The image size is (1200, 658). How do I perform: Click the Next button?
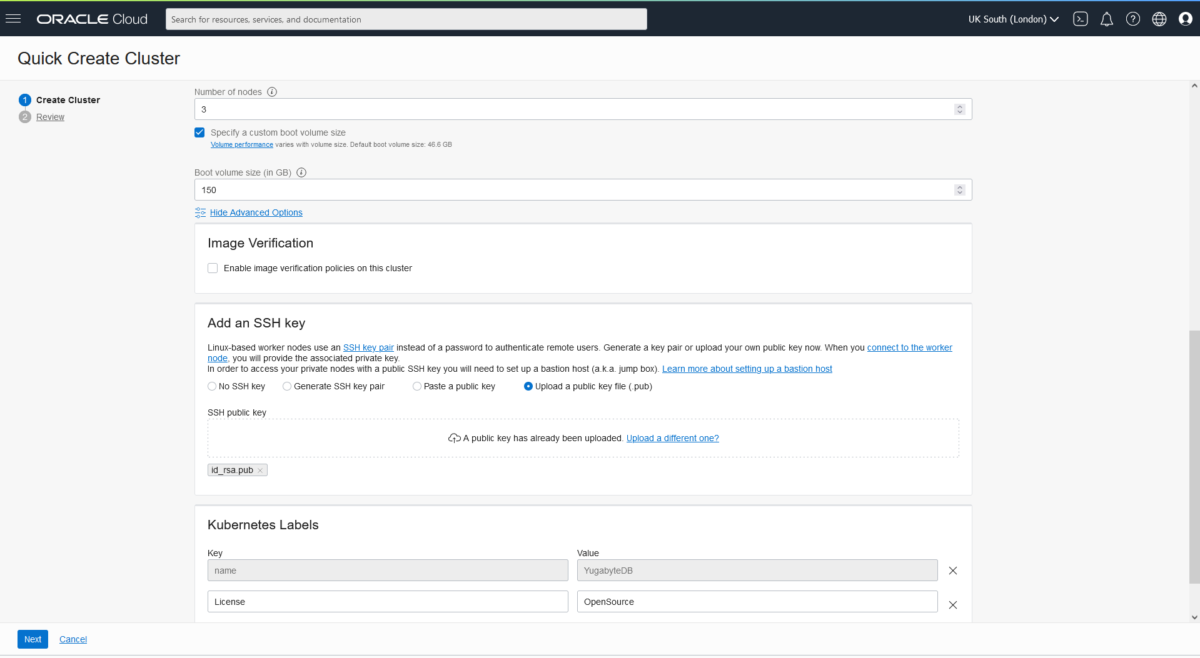(31, 638)
